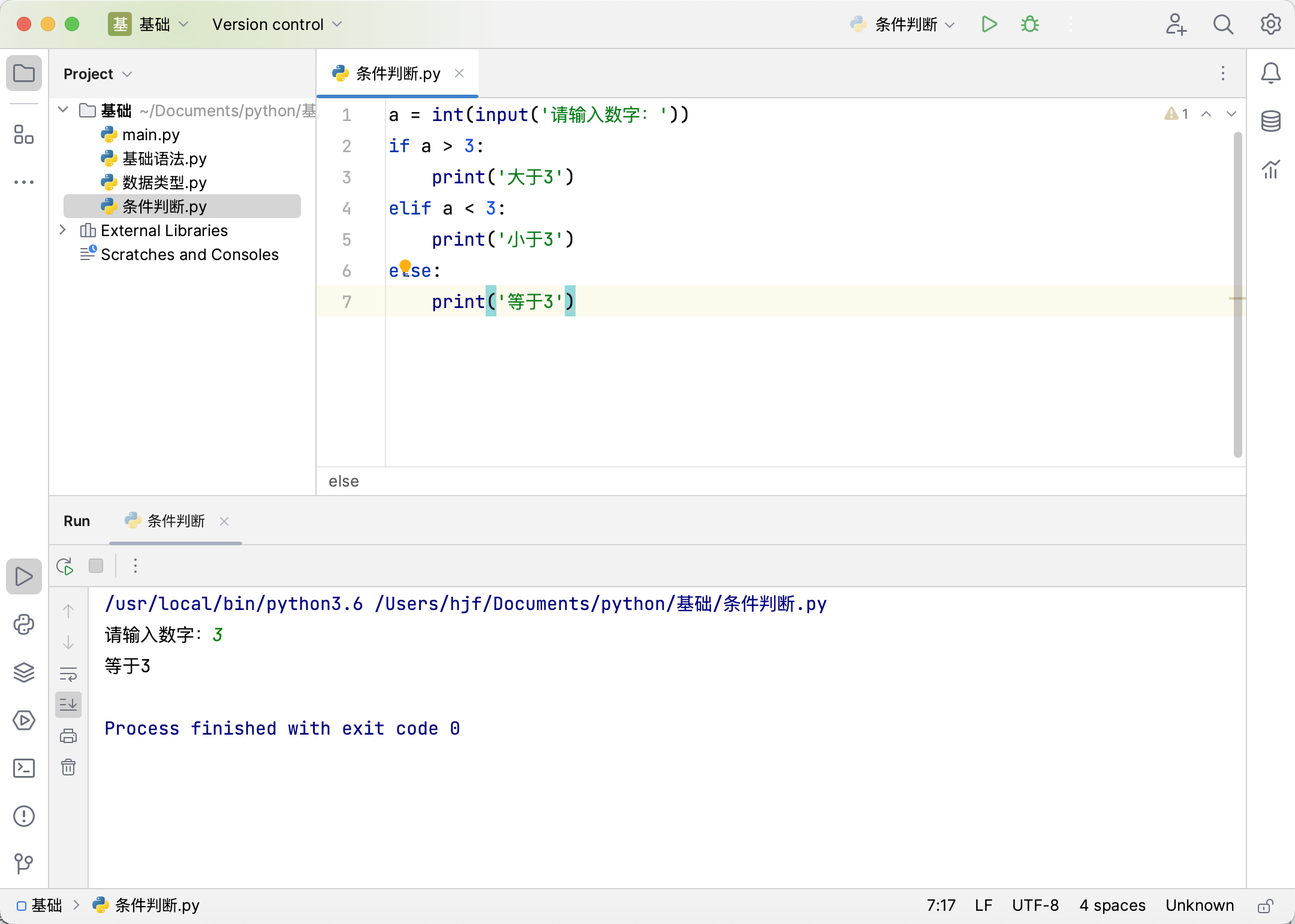Go down the stack trace arrow
Screen dimensions: 1295x924
(x=68, y=642)
